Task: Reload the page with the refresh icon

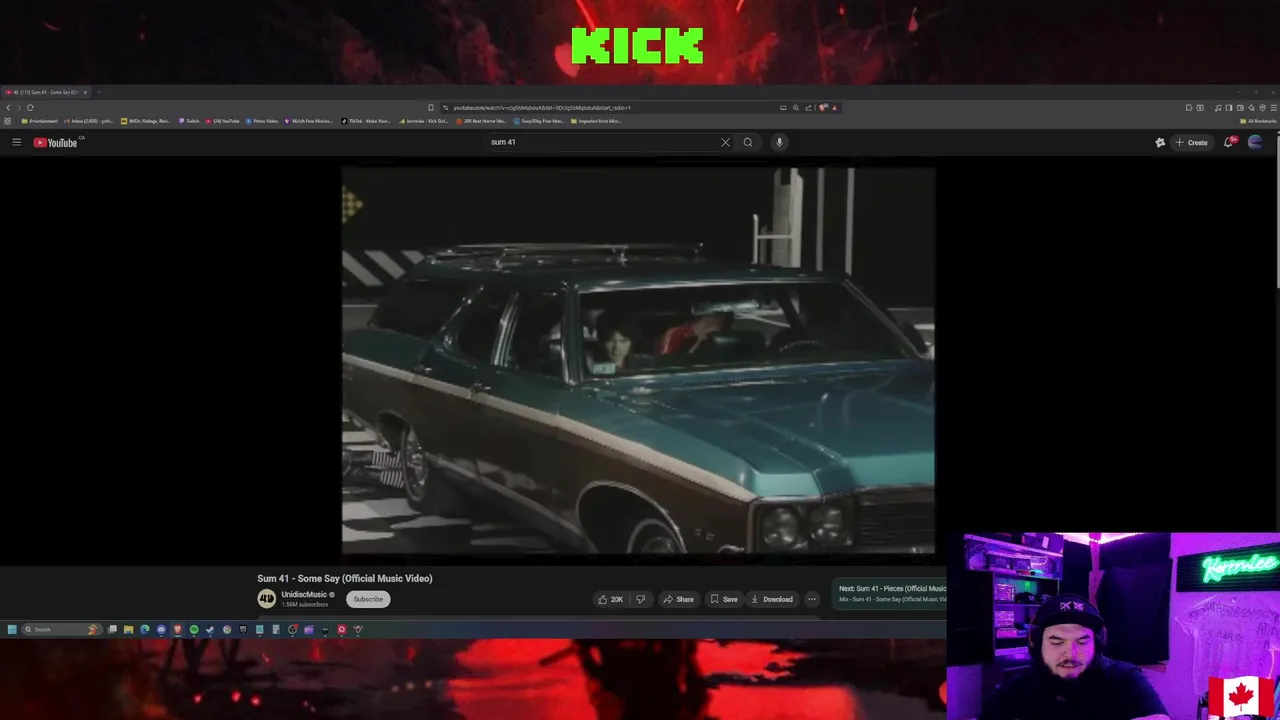Action: [30, 107]
